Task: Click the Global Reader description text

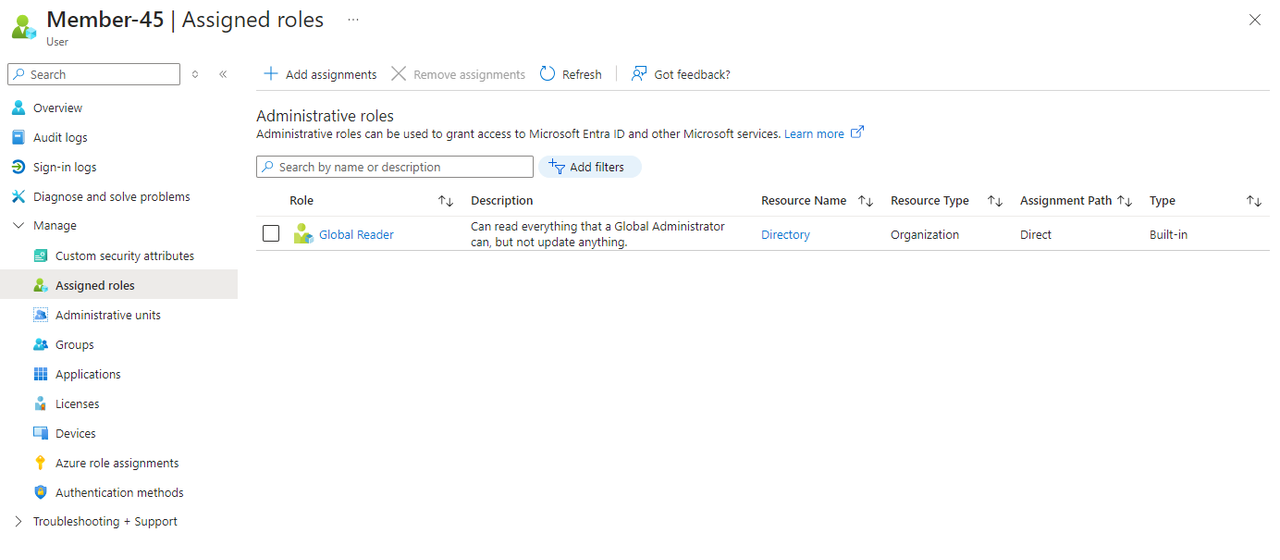Action: coord(598,234)
